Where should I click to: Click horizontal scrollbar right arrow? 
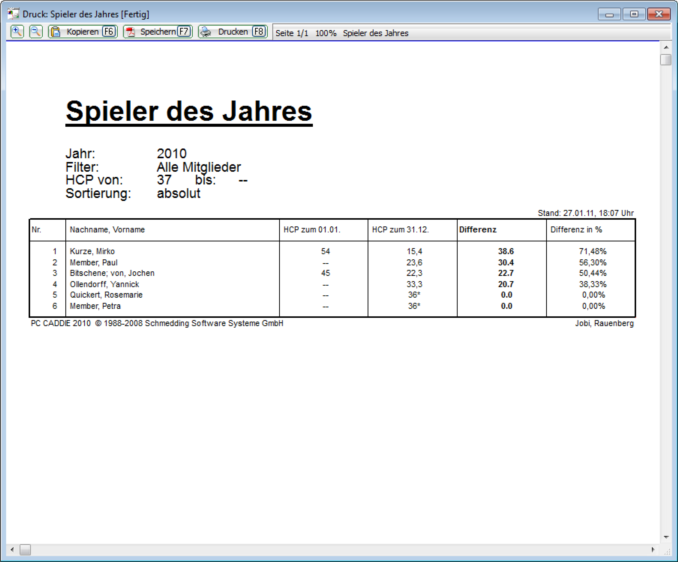pyautogui.click(x=653, y=549)
